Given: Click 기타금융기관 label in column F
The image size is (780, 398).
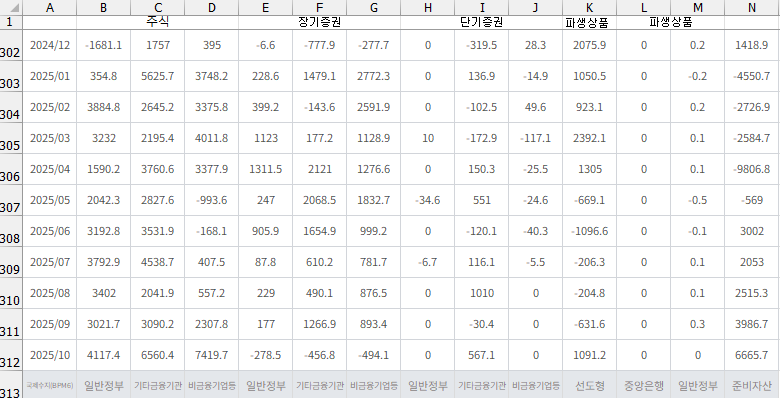Looking at the screenshot, I should [x=319, y=386].
